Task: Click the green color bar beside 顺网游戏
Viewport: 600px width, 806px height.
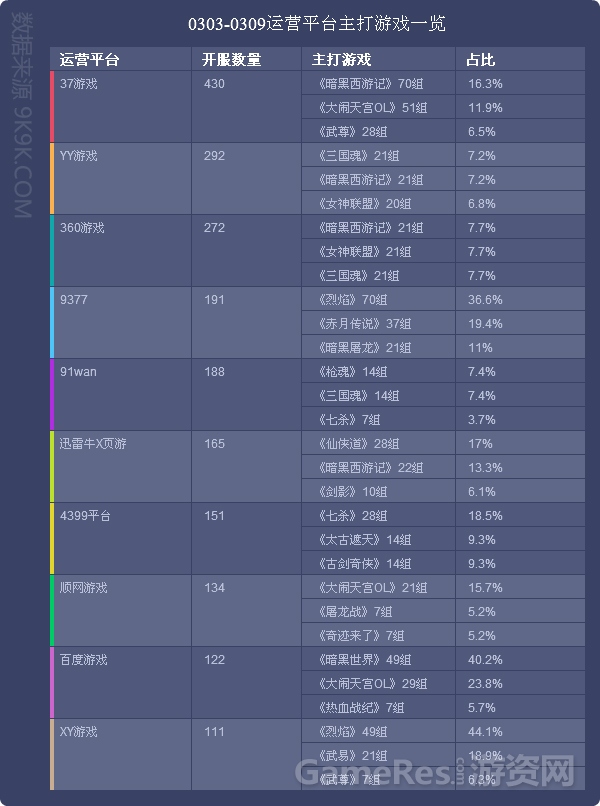Action: point(52,611)
